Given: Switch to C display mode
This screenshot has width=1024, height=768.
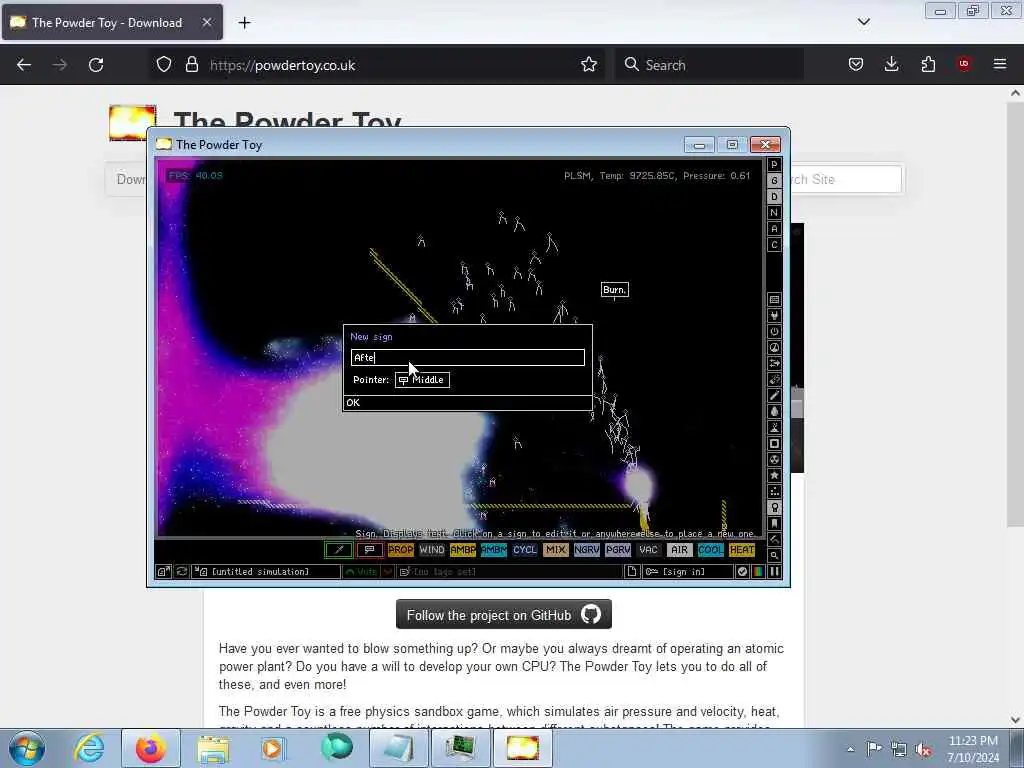Looking at the screenshot, I should tap(774, 245).
